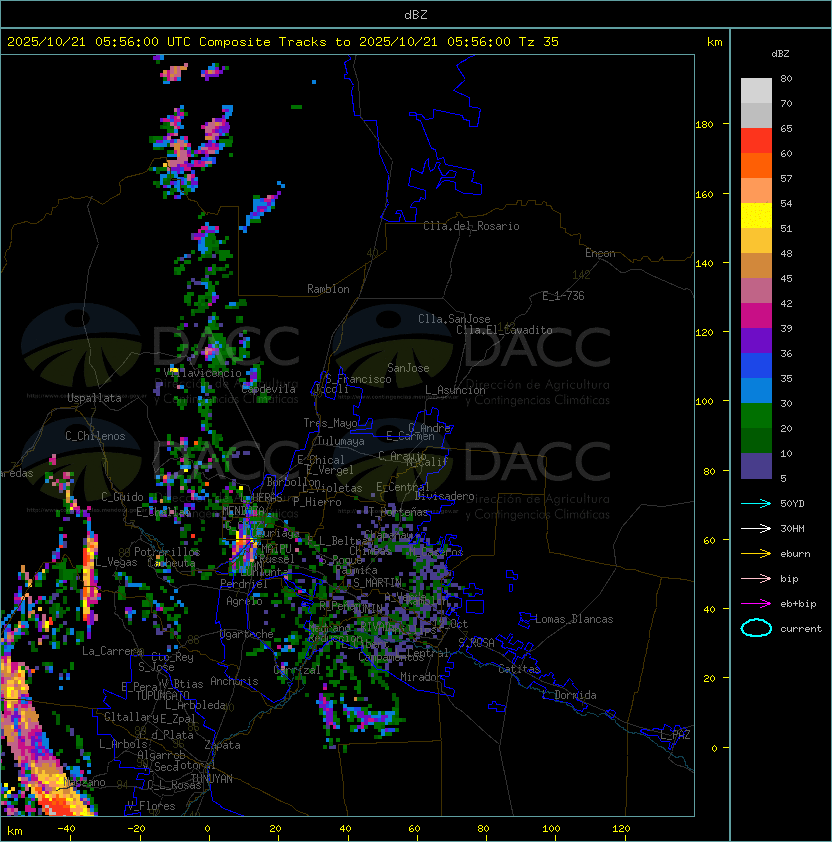Click the 50YD cyan arrow legend icon
Viewport: 832px width, 842px height.
756,504
